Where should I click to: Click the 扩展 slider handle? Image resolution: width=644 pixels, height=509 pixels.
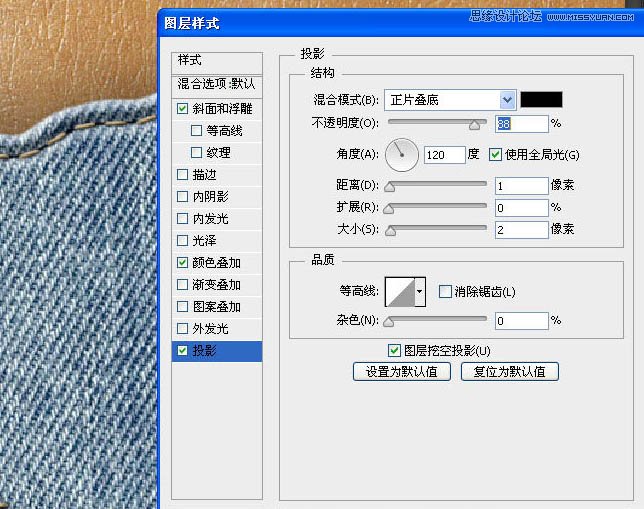click(x=389, y=209)
